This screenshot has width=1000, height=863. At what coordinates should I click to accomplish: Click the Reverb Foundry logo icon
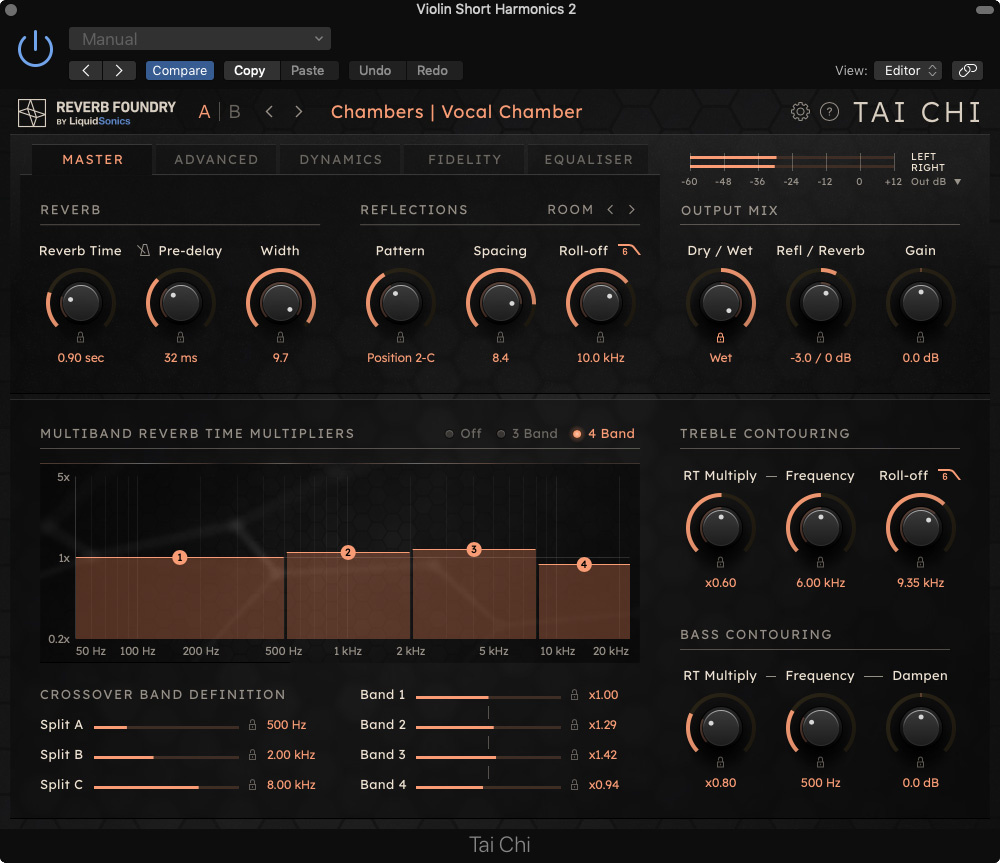(31, 113)
